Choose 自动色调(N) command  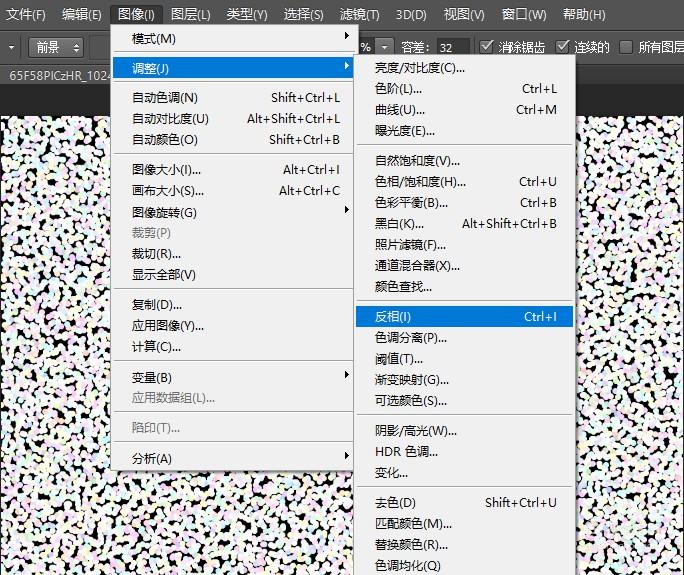(233, 97)
